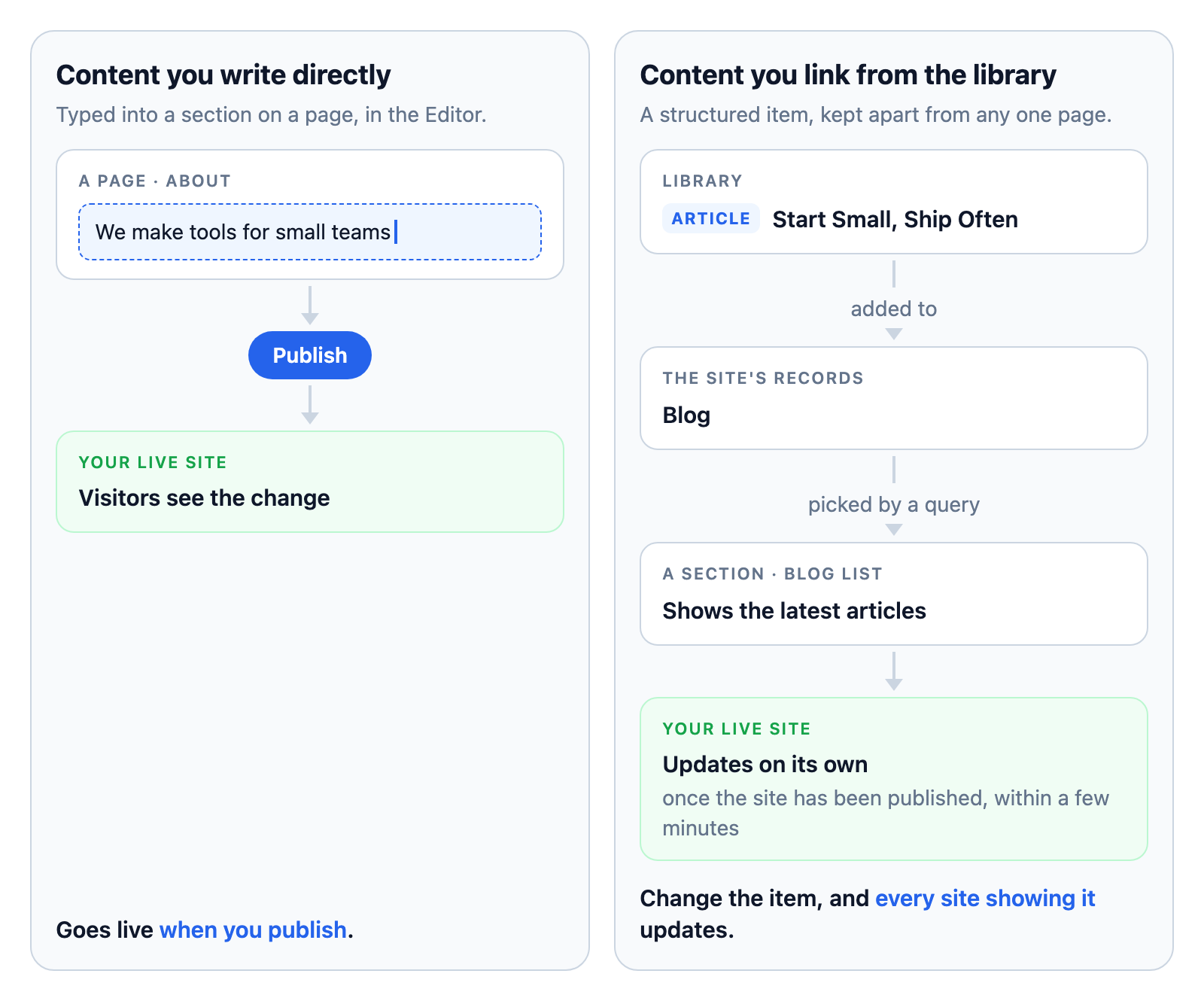Image resolution: width=1204 pixels, height=1001 pixels.
Task: Click the 'Updates on its own' heading
Action: pos(765,765)
